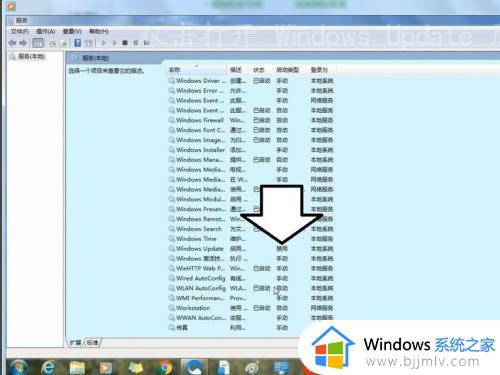The width and height of the screenshot is (500, 375).
Task: Open the paint palette app on taskbar
Action: tap(252, 368)
